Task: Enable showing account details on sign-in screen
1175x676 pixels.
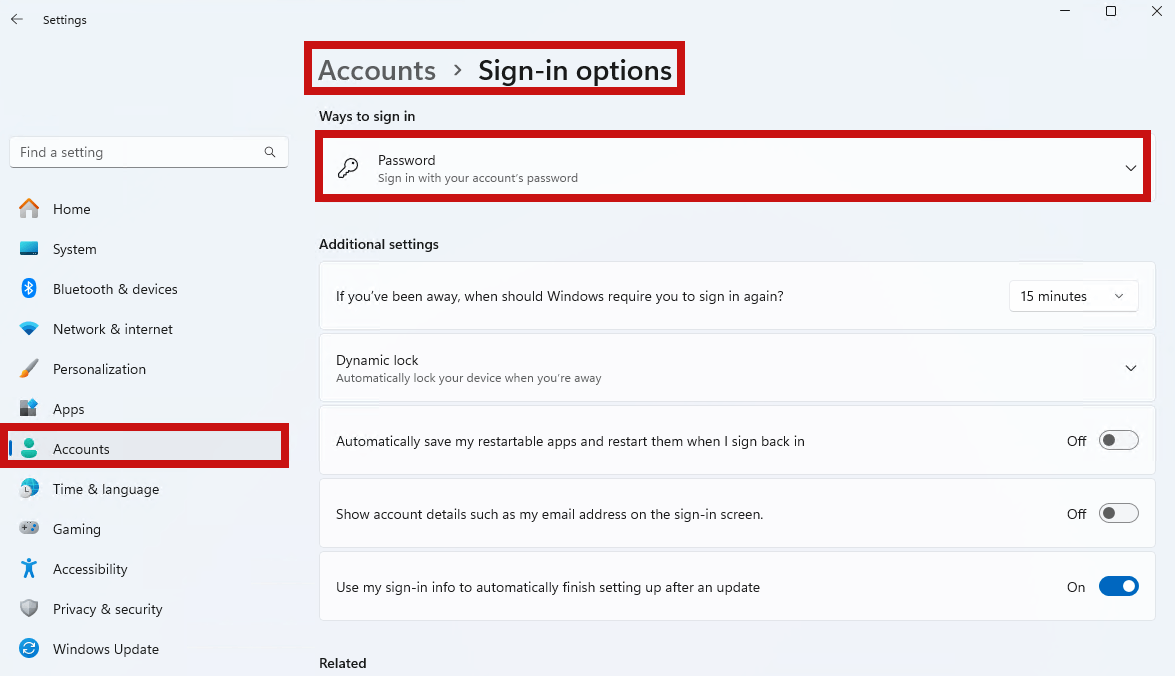Action: click(x=1118, y=513)
